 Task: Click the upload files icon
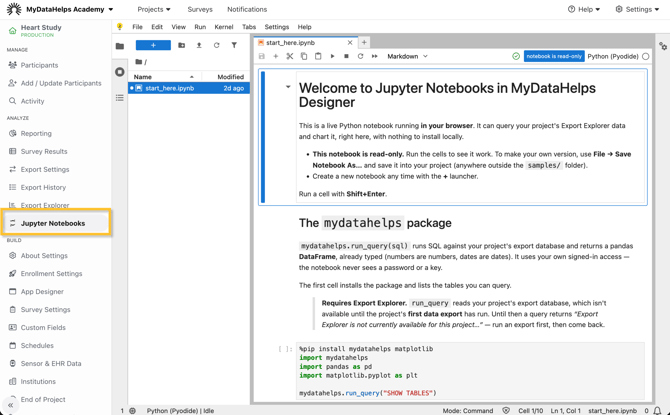(199, 45)
